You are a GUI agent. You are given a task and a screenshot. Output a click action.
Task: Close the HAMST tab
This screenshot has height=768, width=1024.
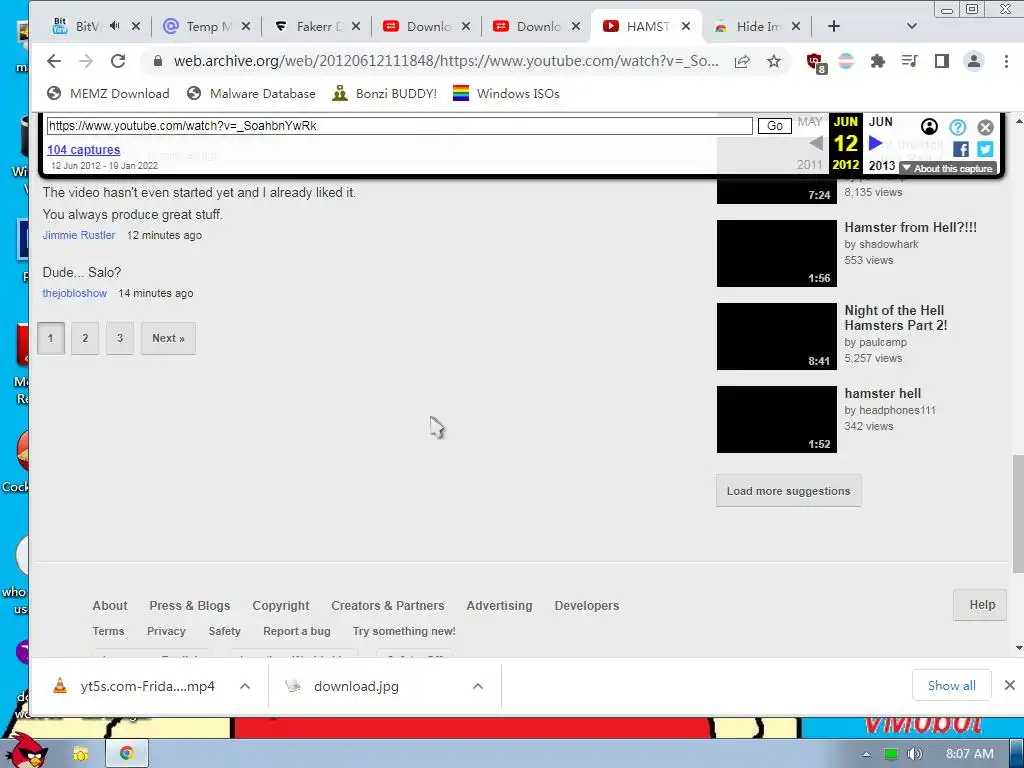coord(686,26)
